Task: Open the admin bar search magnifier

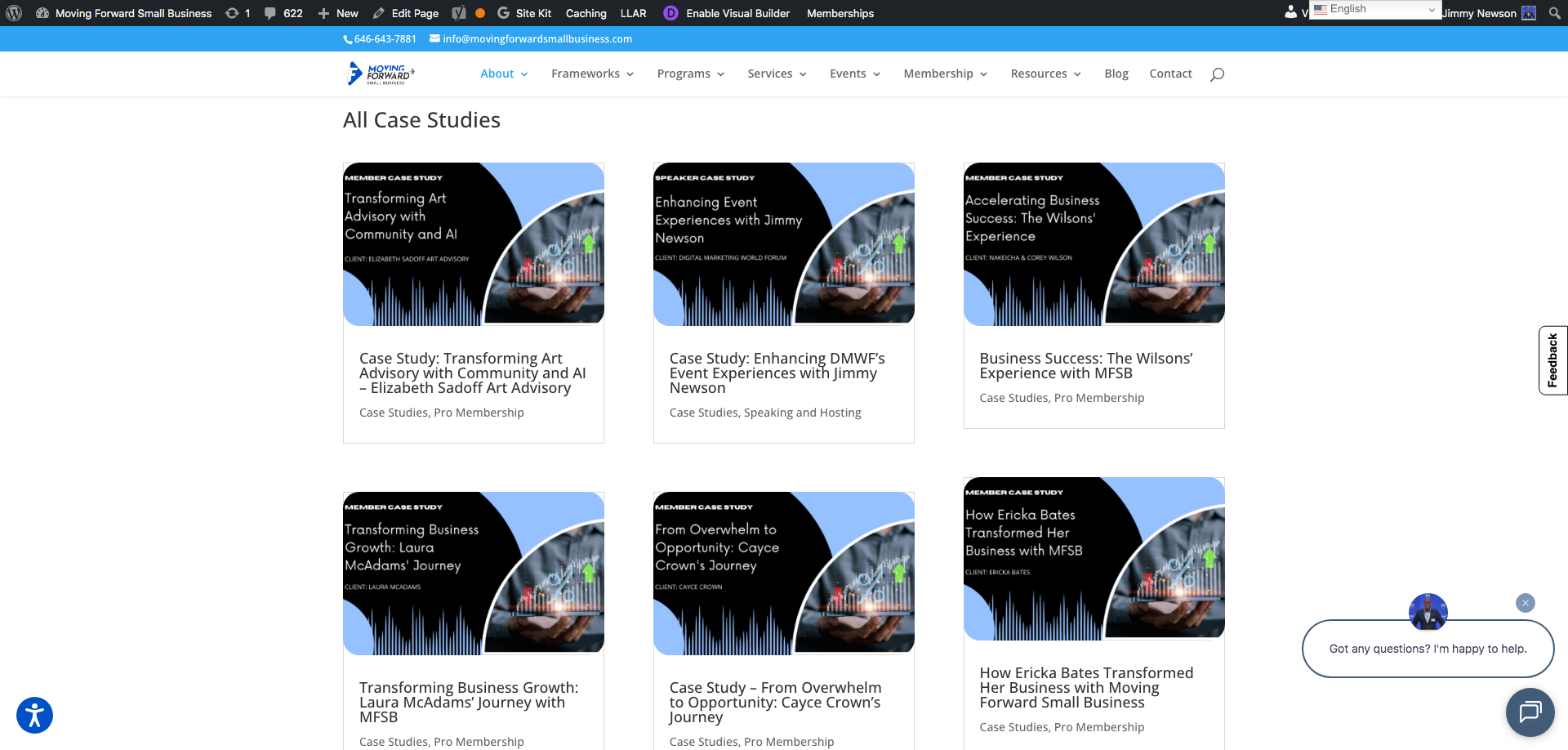Action: [x=1553, y=13]
